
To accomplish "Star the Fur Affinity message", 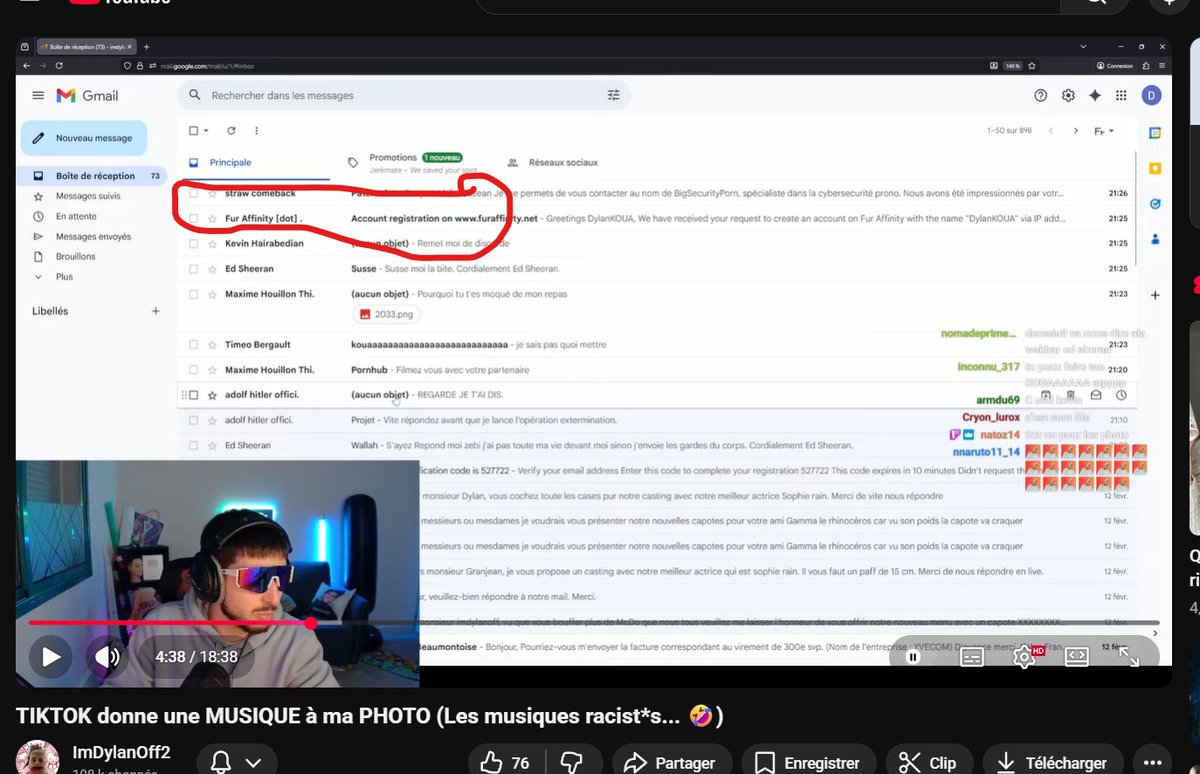I will pos(212,218).
